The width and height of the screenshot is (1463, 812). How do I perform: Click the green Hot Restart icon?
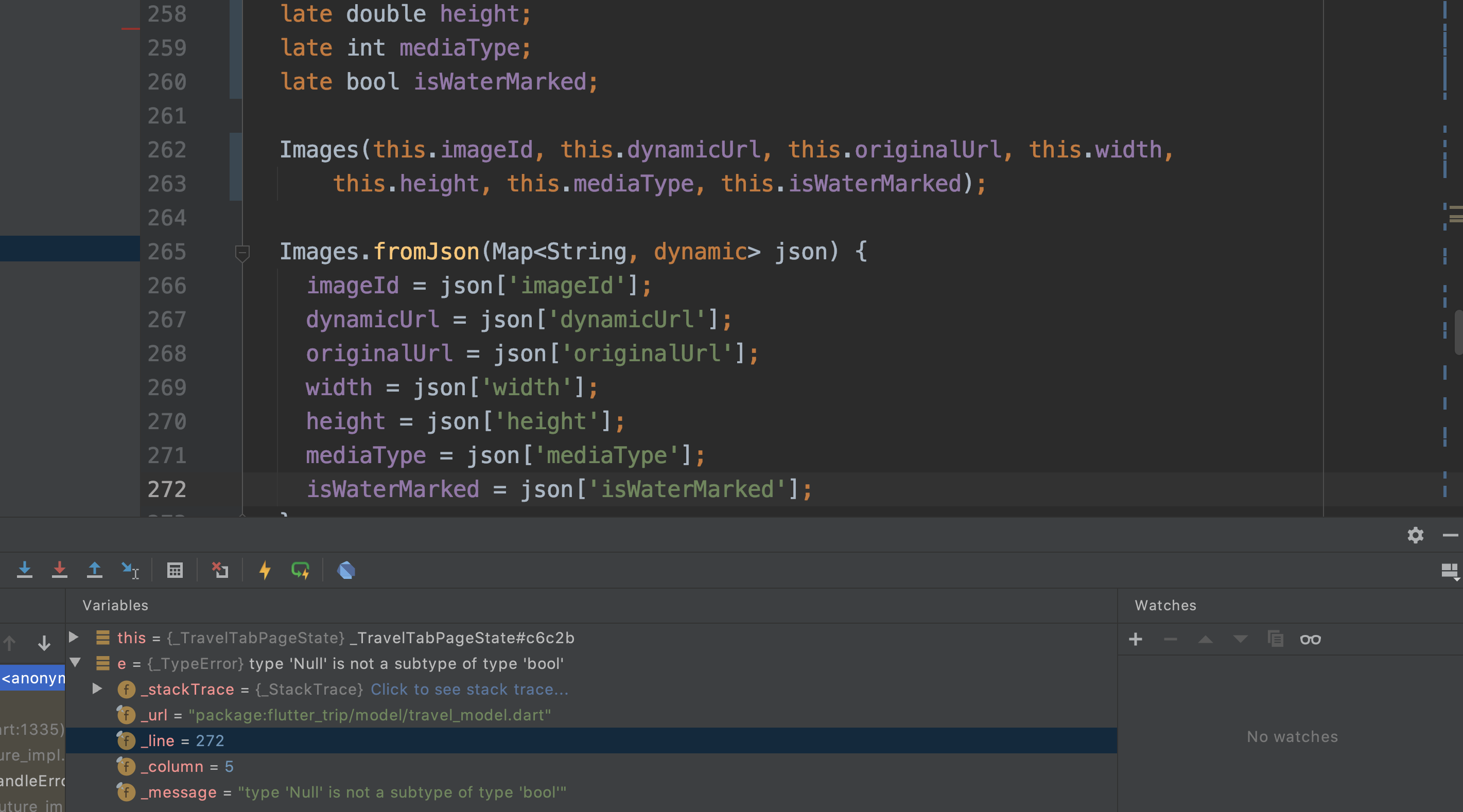point(300,570)
